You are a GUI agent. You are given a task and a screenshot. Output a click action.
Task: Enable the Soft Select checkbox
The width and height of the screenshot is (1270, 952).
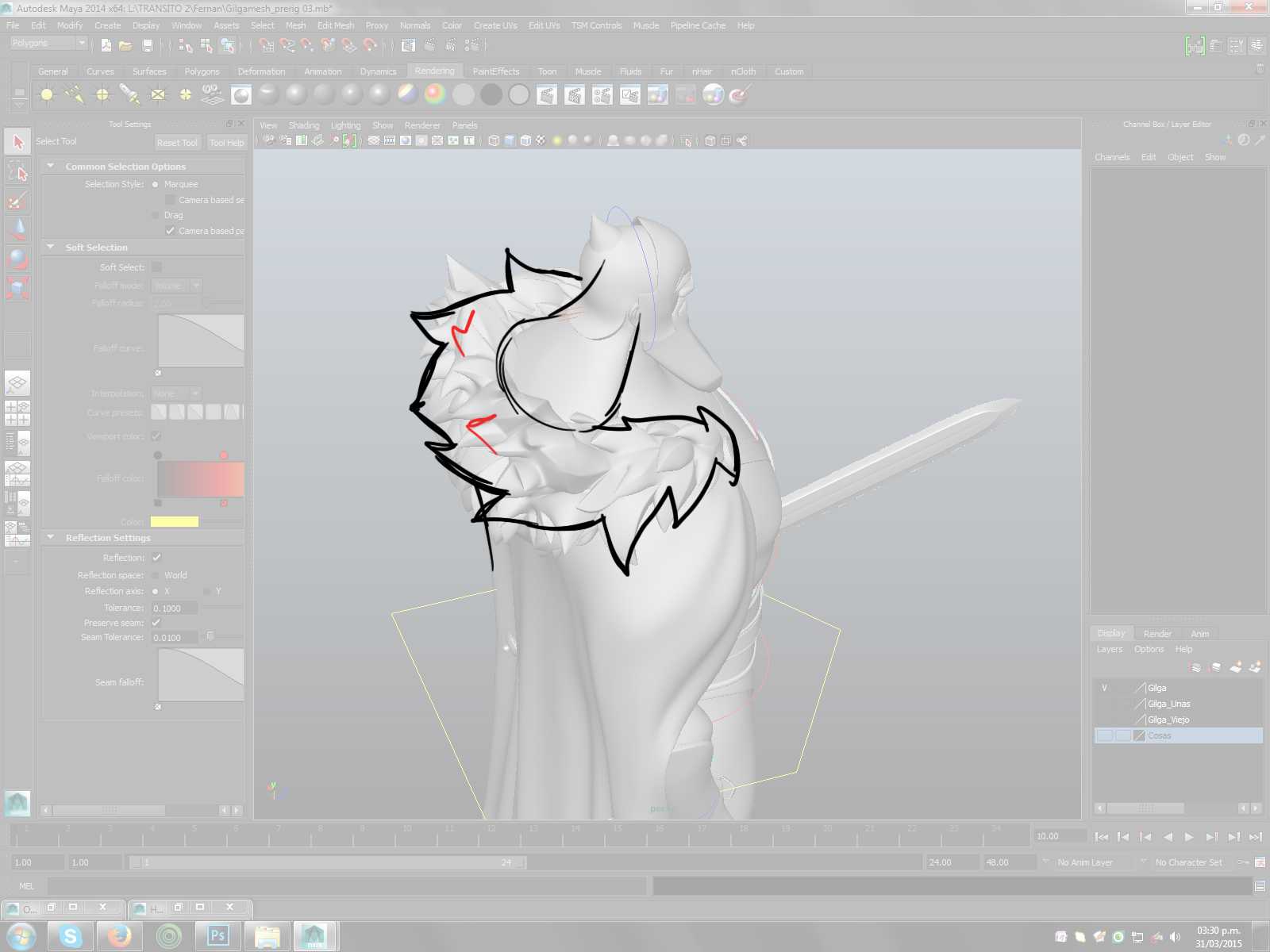156,267
